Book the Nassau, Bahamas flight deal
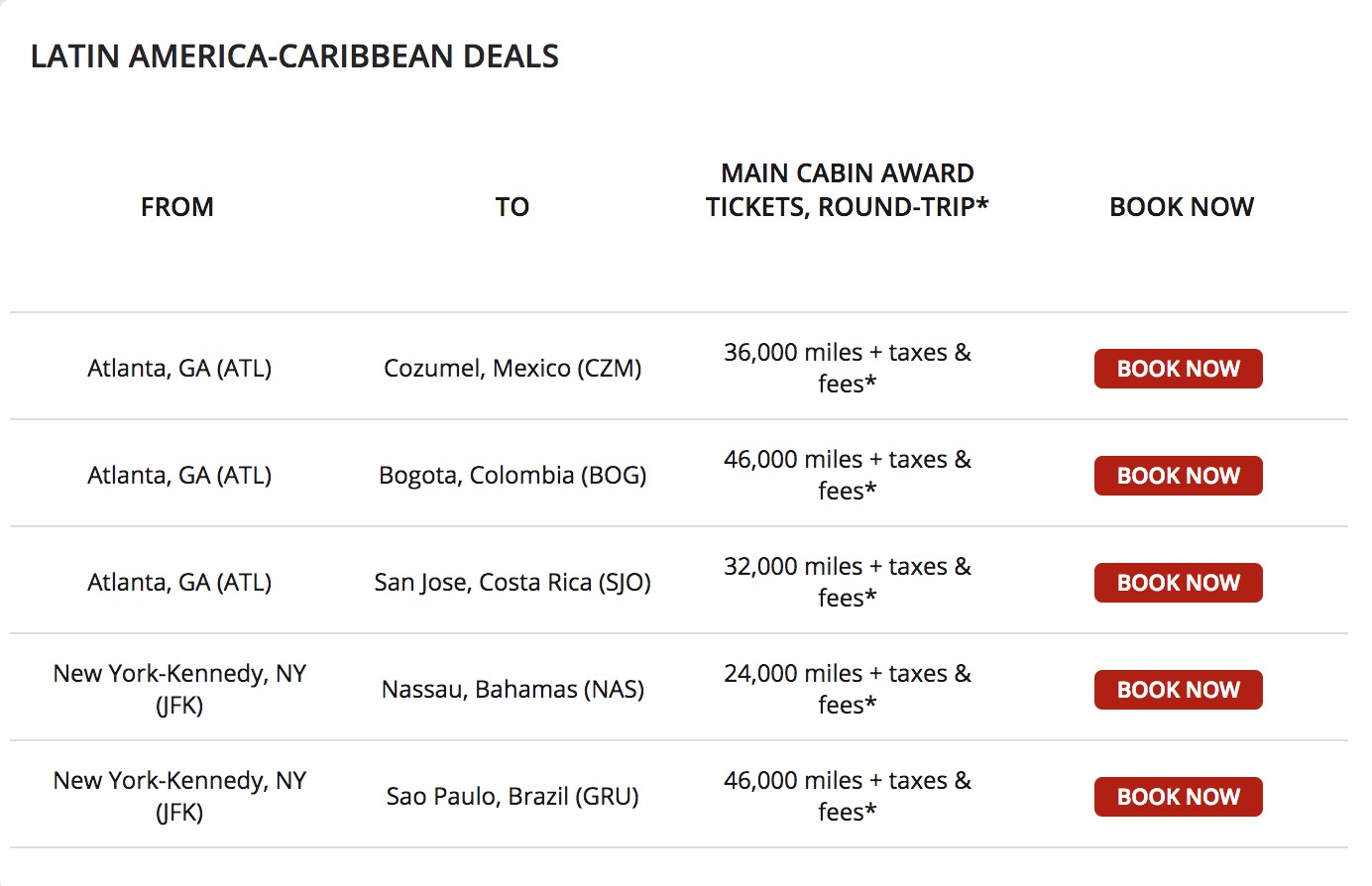The height and width of the screenshot is (886, 1372). (x=1178, y=690)
